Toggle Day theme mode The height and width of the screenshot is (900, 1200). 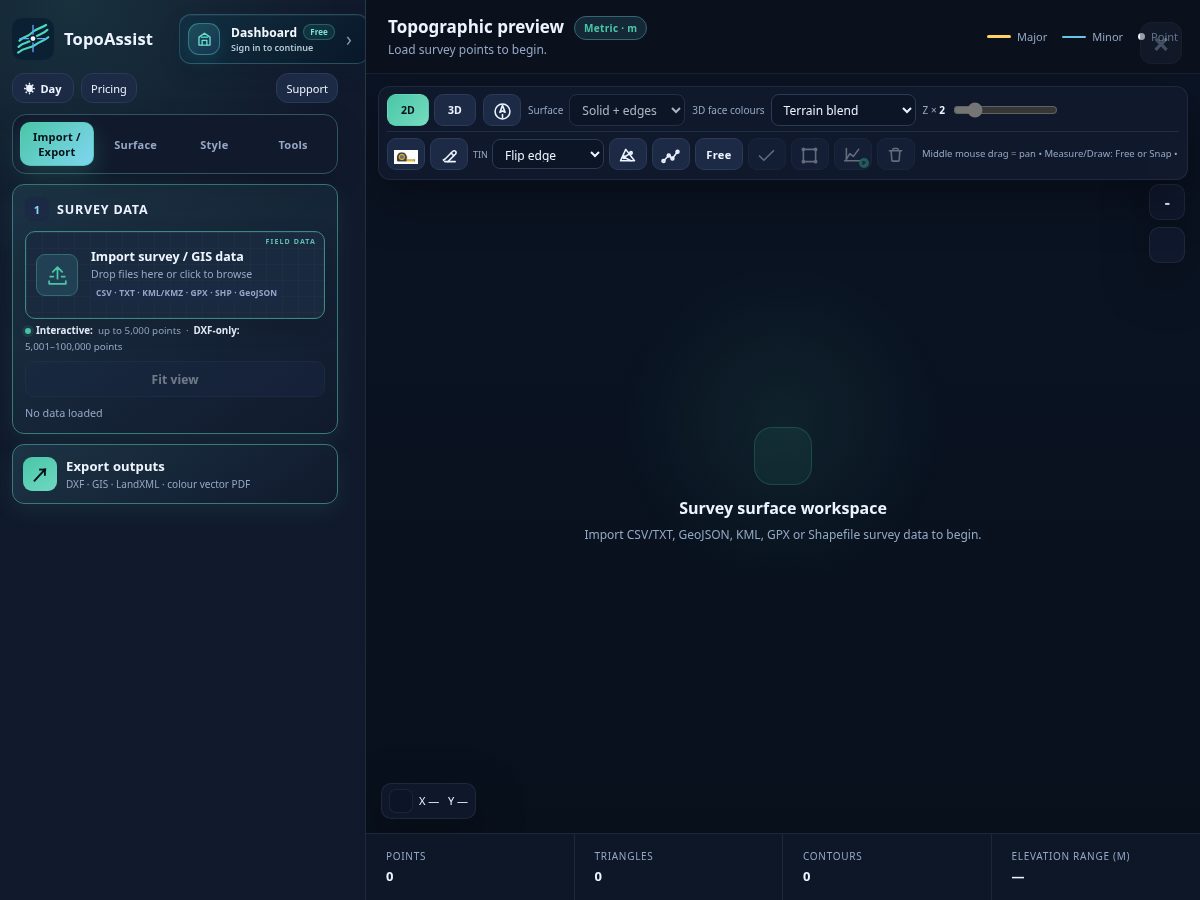coord(43,89)
